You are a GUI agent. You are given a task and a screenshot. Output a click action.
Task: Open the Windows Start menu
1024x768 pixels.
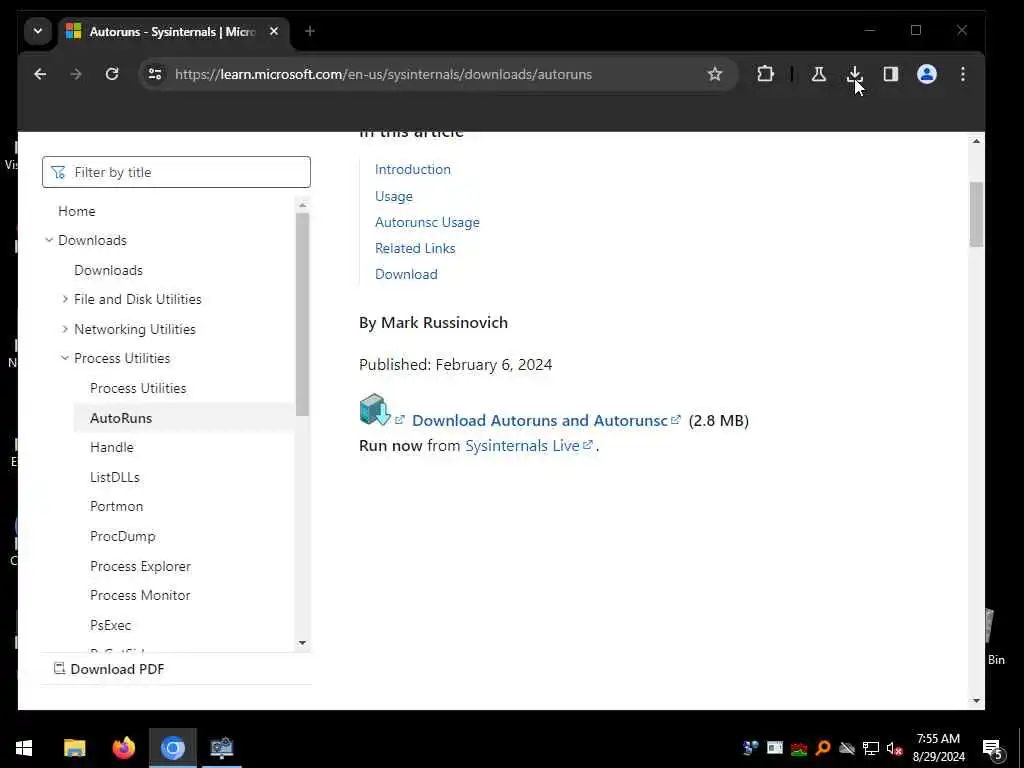coord(24,748)
